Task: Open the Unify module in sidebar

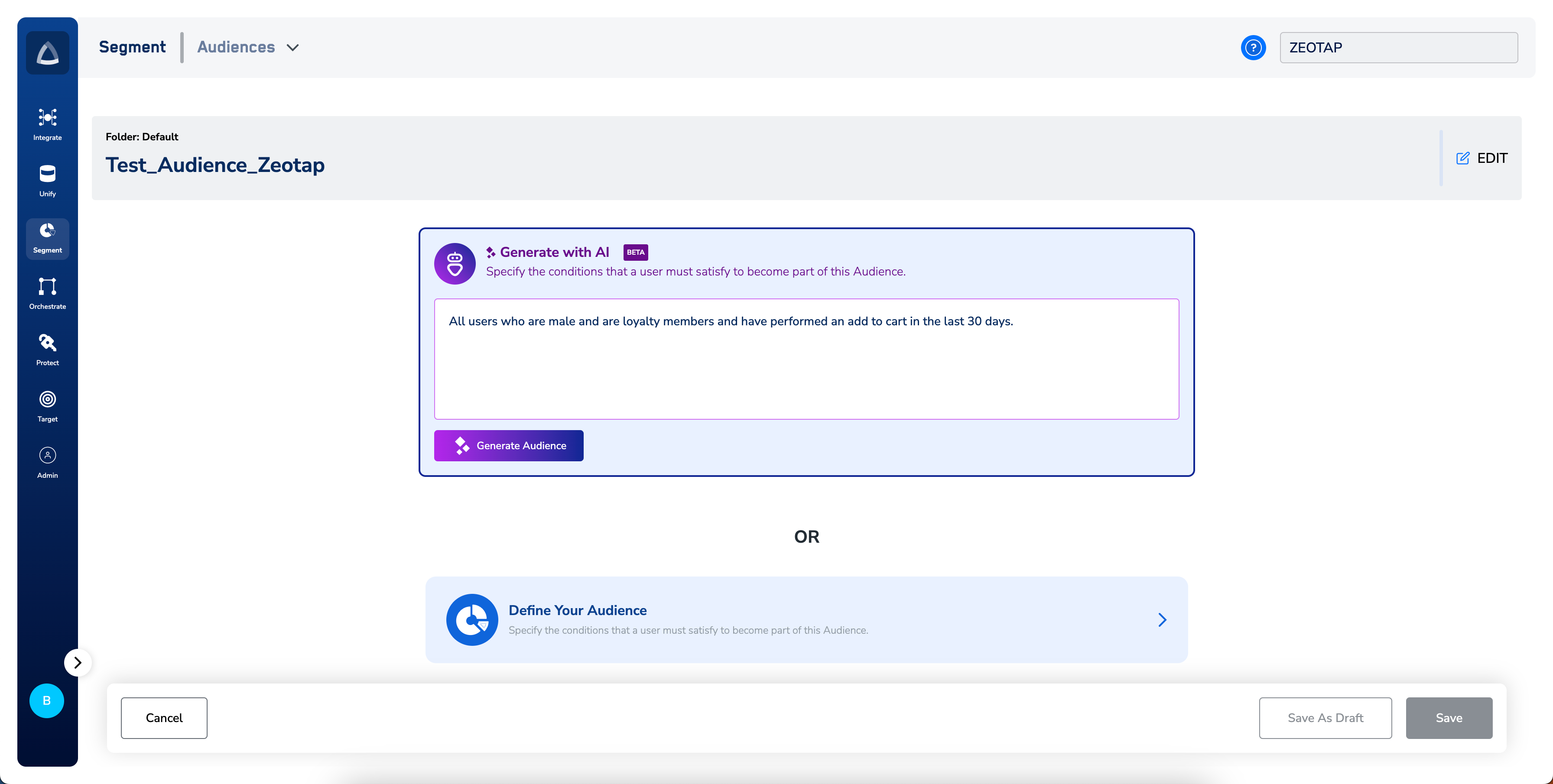Action: (48, 181)
